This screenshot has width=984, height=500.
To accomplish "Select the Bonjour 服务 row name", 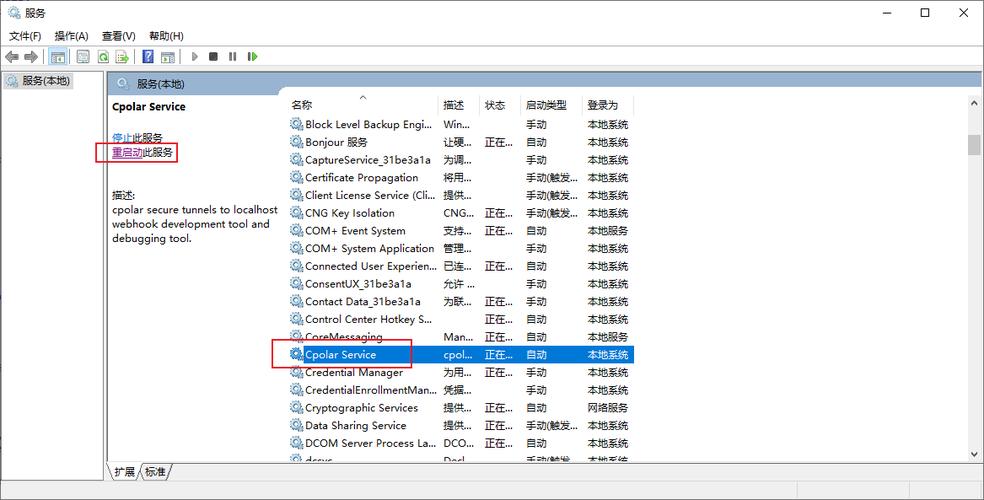I will point(336,142).
